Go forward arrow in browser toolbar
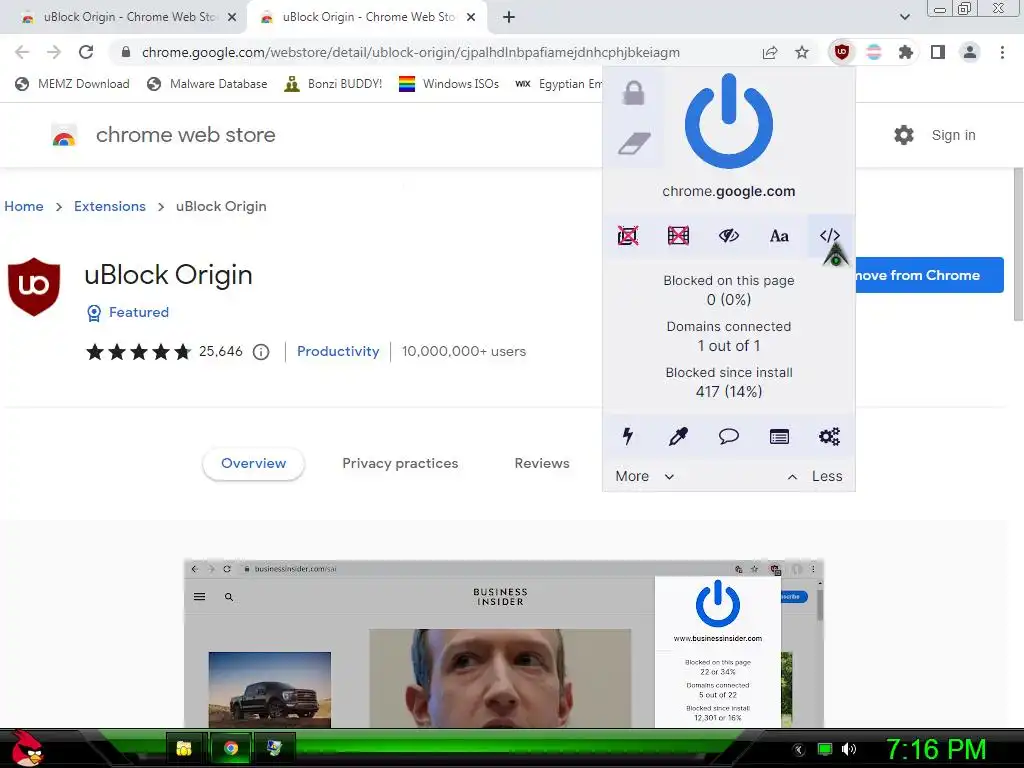 click(x=54, y=52)
